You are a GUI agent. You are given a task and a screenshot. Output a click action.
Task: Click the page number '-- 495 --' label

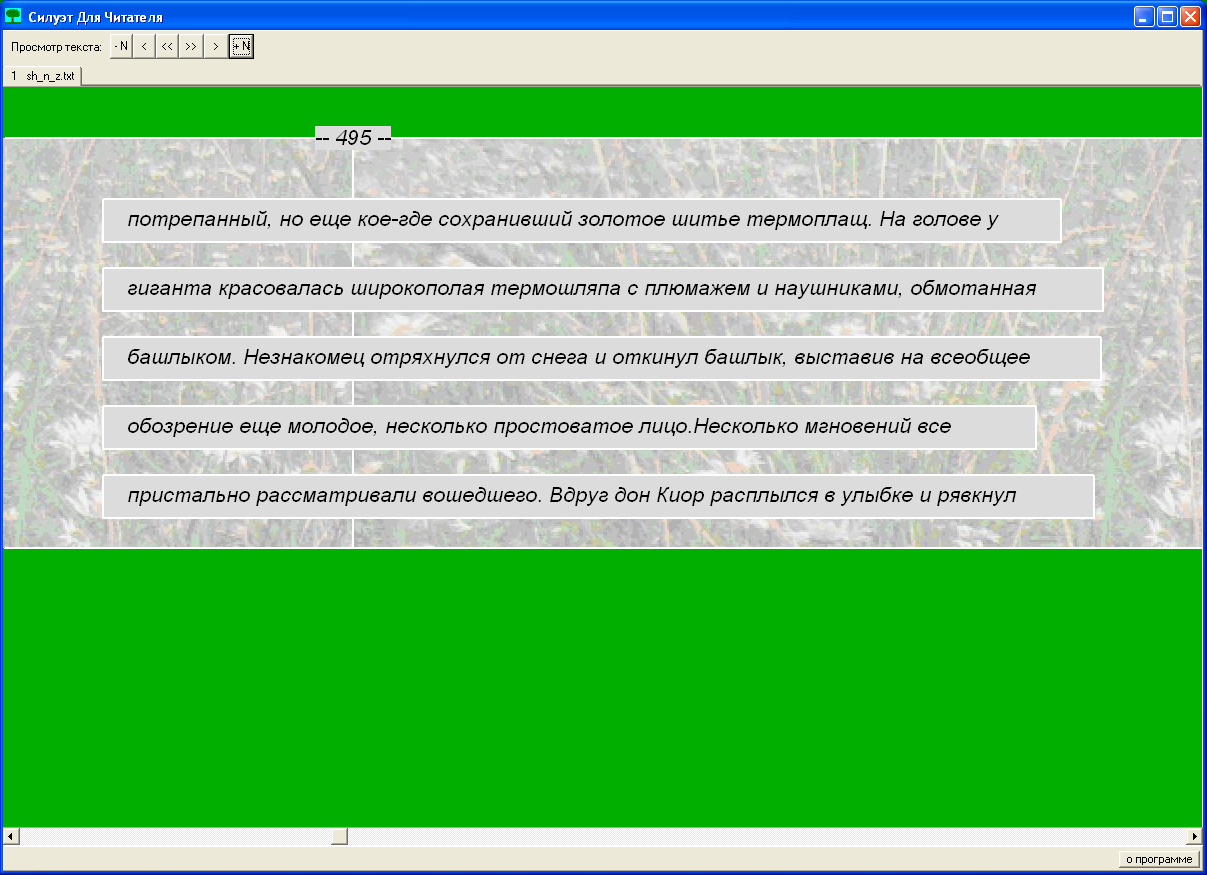click(x=353, y=138)
